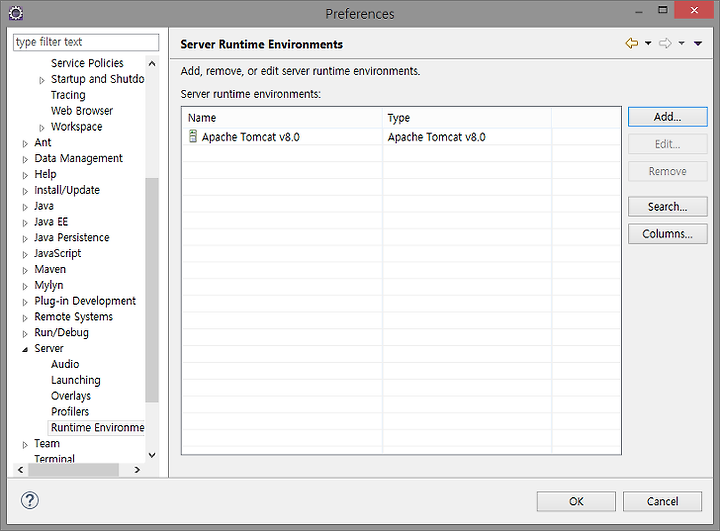Viewport: 720px width, 531px height.
Task: Expand the Run/Debug node
Action: pyautogui.click(x=25, y=333)
